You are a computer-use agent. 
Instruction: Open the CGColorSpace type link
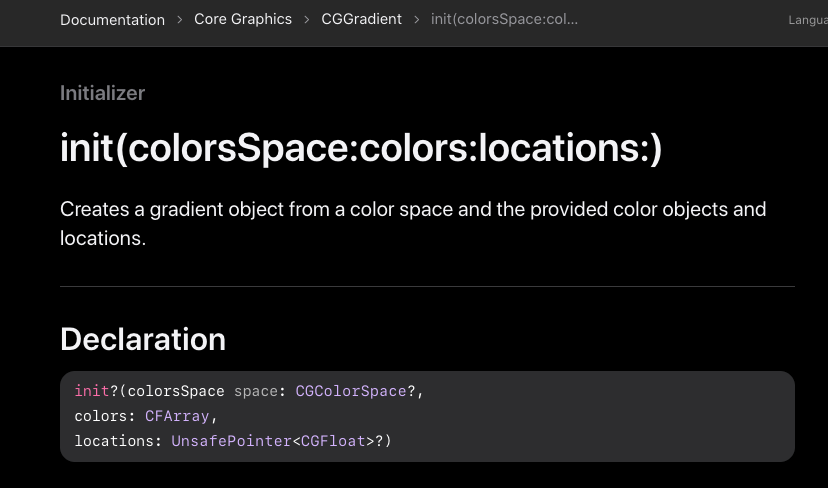[351, 391]
